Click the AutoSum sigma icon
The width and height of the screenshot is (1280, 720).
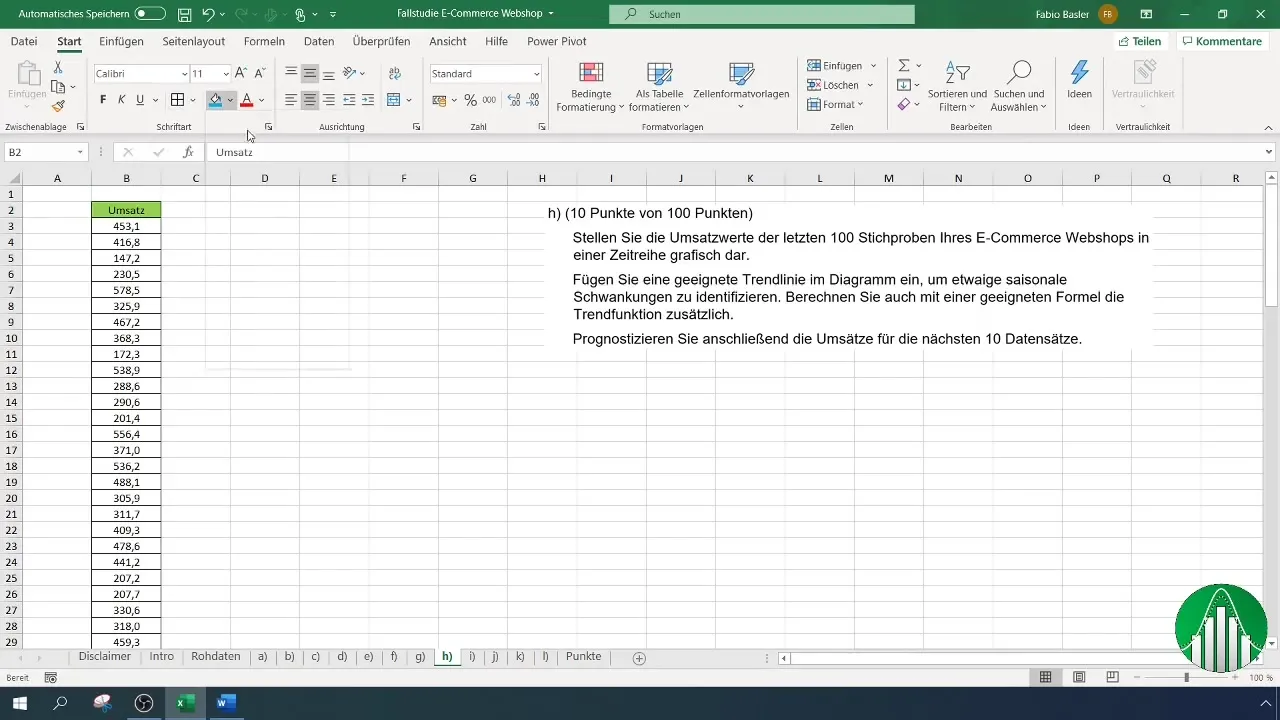(904, 66)
